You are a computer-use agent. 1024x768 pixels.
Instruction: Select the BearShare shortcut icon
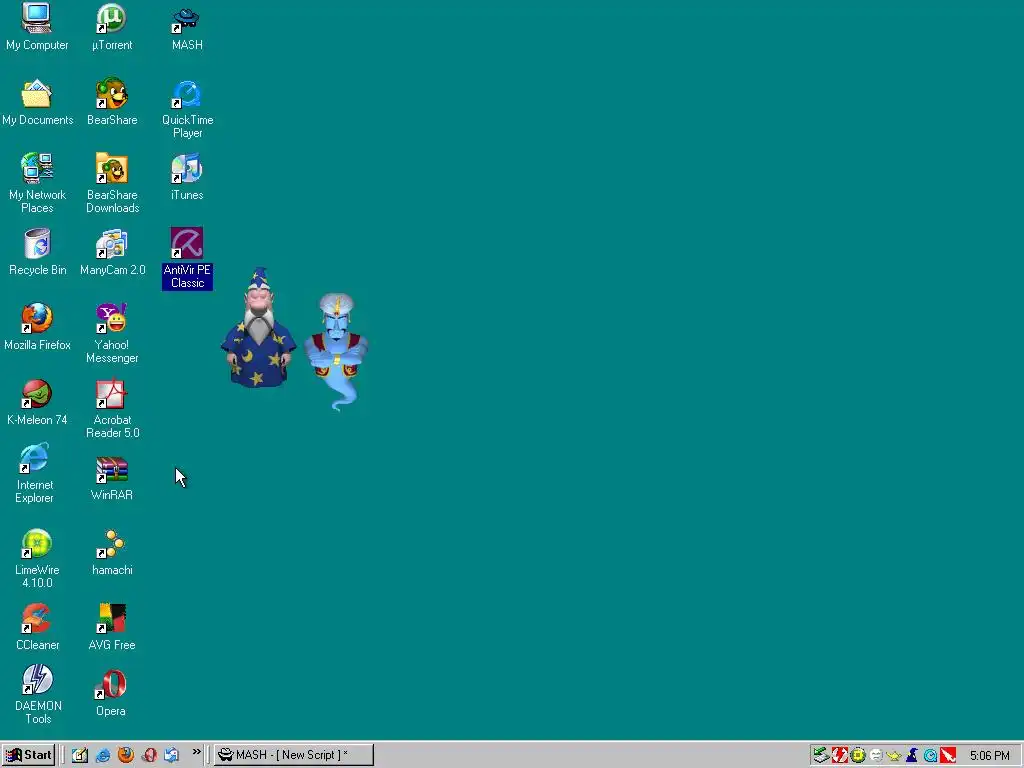[x=112, y=103]
